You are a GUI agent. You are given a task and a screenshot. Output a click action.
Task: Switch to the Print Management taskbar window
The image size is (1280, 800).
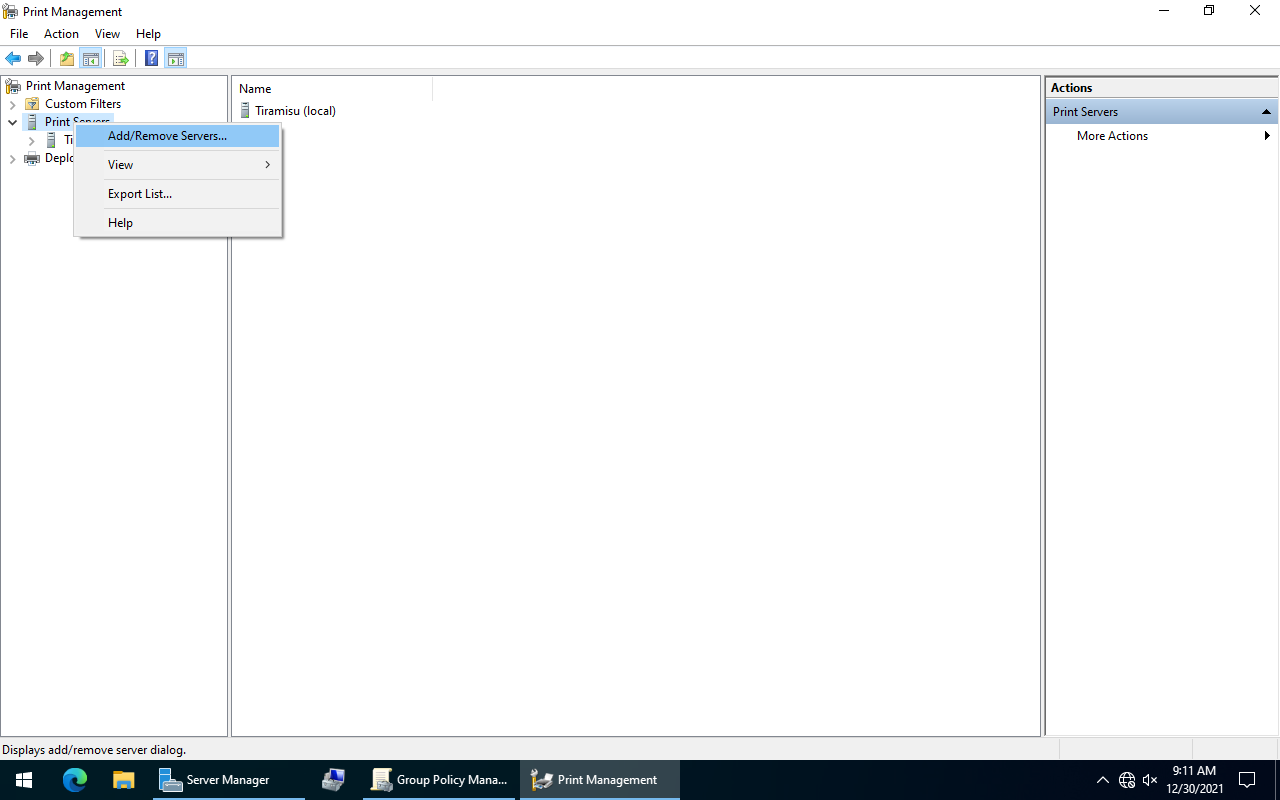[597, 779]
